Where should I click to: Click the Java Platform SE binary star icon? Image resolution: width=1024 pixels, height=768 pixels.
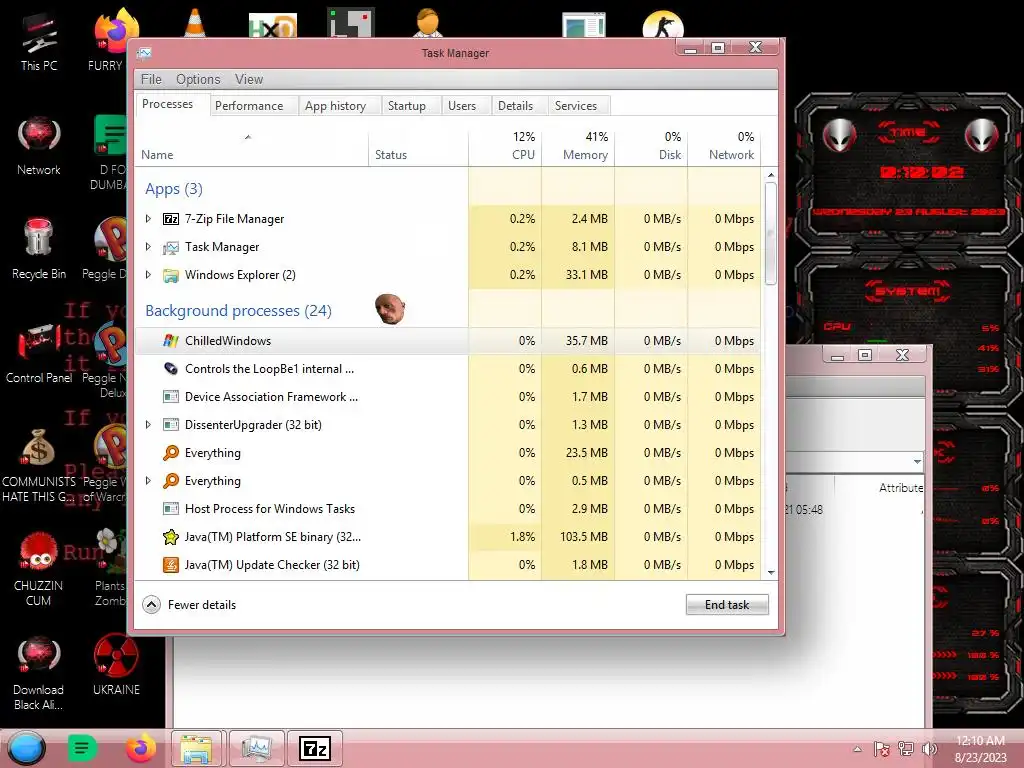tap(170, 537)
